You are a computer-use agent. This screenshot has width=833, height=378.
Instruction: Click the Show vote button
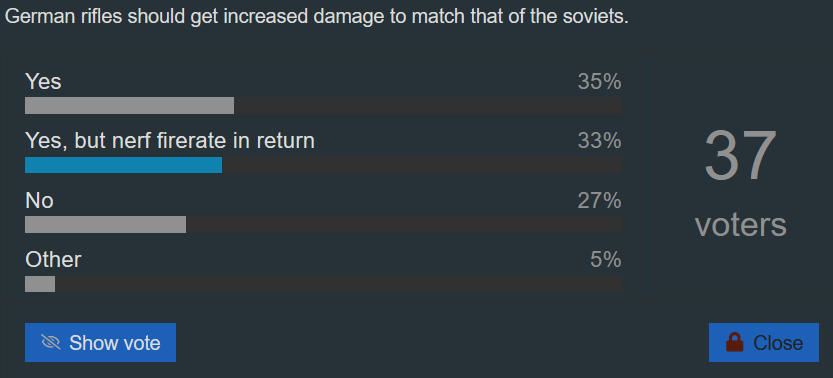(100, 342)
